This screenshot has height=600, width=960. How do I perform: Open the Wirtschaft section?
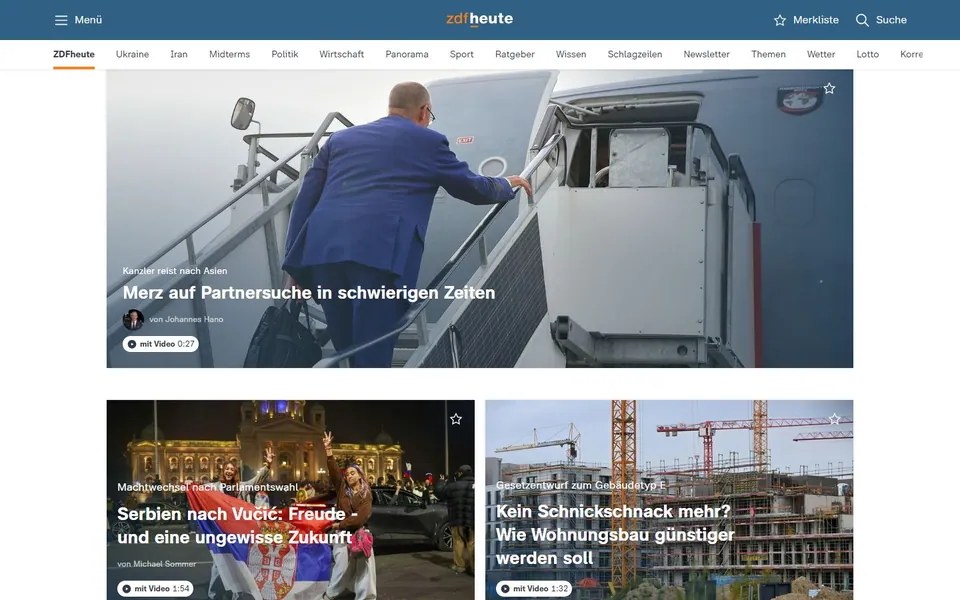click(x=342, y=54)
